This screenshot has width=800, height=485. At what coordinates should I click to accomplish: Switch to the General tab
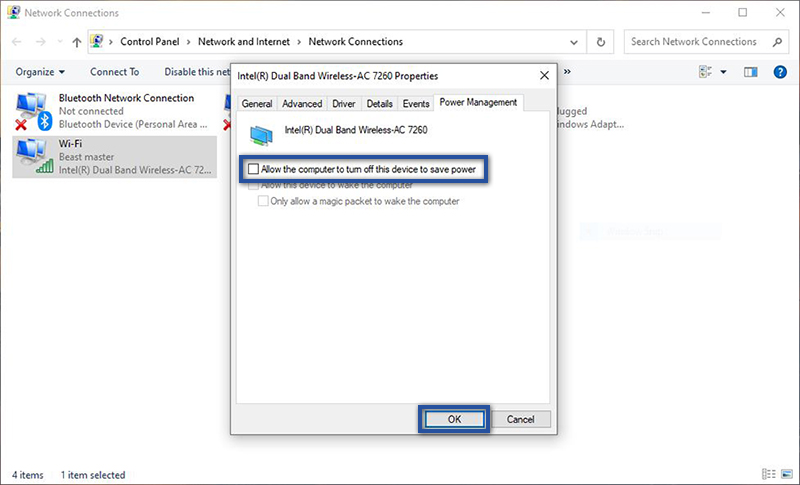click(x=257, y=103)
